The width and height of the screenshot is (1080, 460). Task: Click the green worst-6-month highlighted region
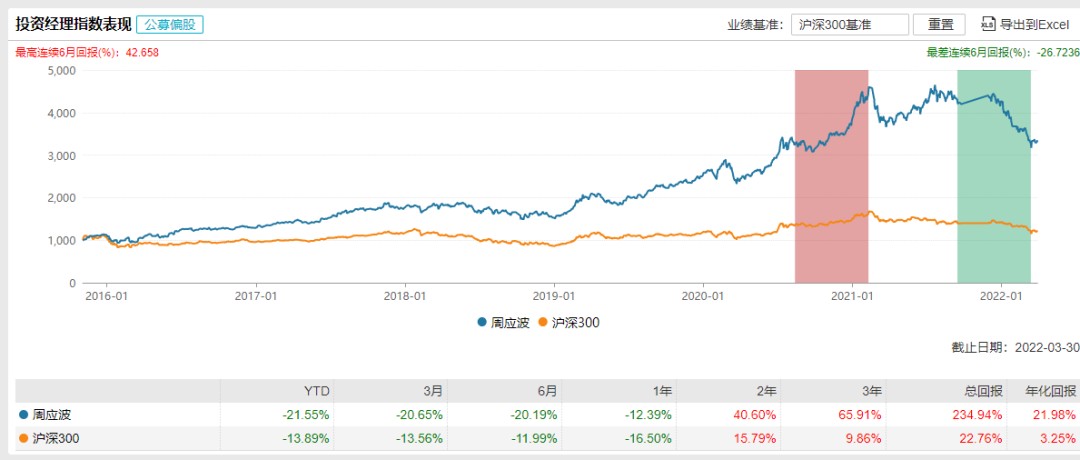pyautogui.click(x=994, y=176)
